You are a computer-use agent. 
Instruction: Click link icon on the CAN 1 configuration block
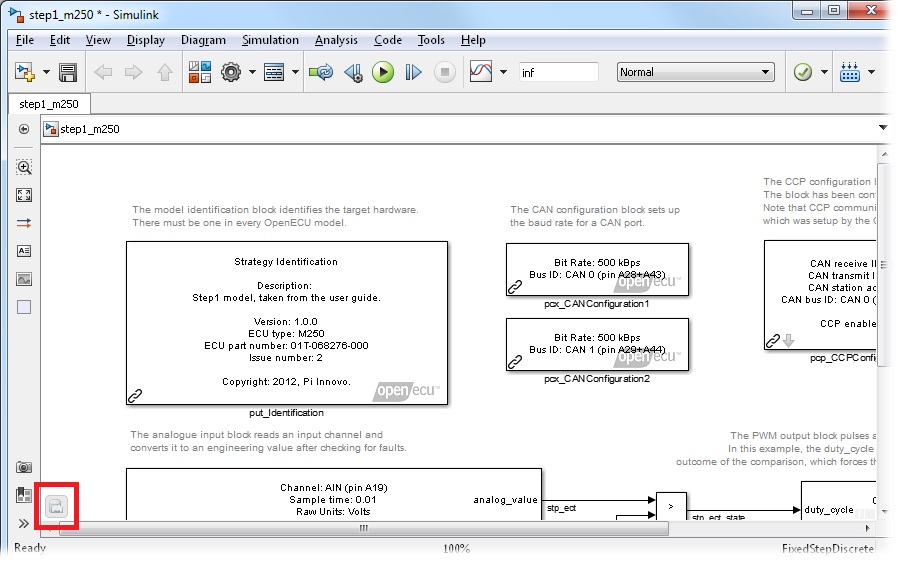(515, 362)
